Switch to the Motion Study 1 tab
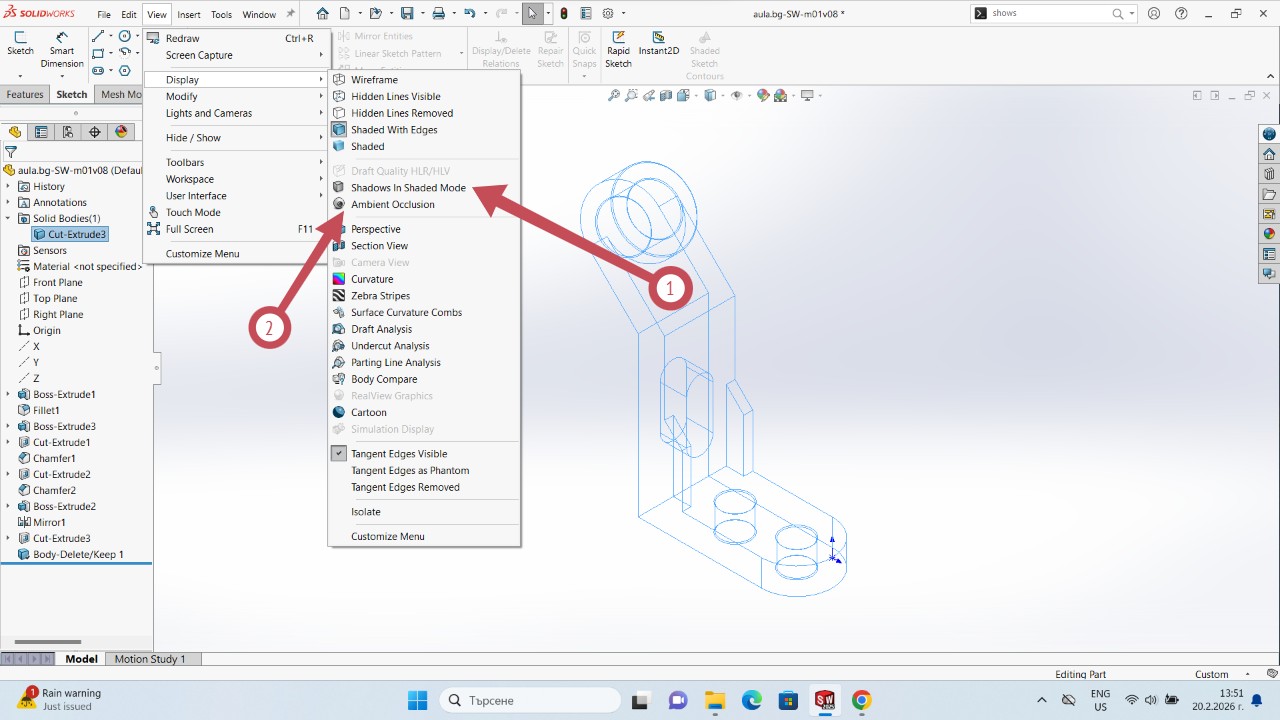Screen dimensions: 1280x720 150,659
